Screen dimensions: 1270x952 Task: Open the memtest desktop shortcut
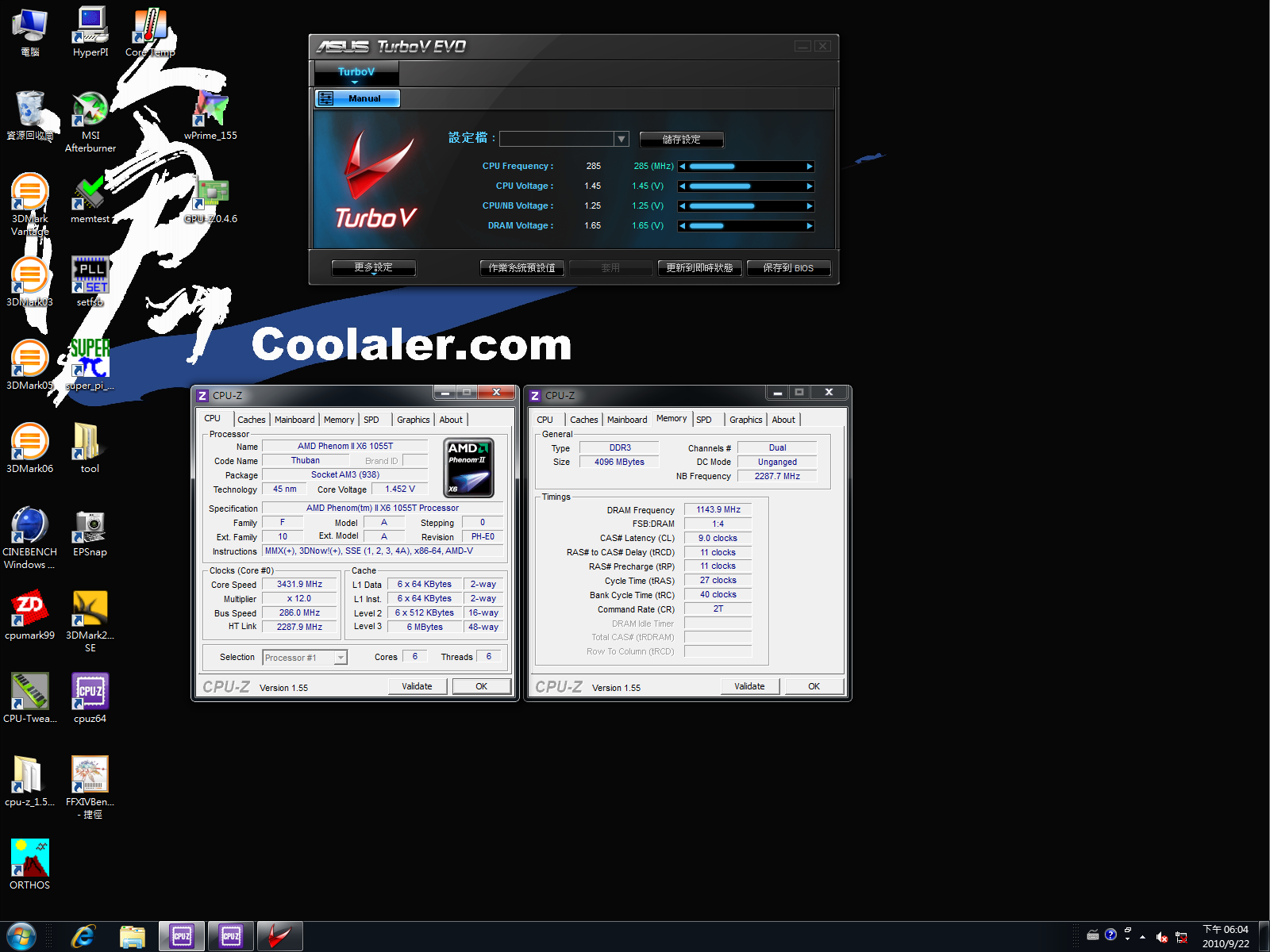click(90, 198)
